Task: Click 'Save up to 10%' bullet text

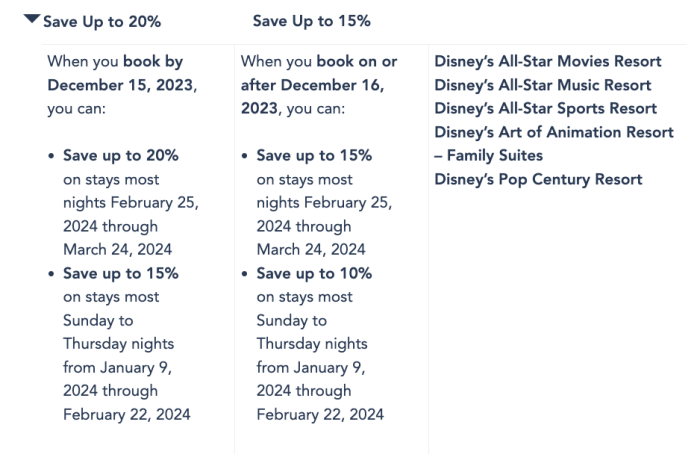Action: click(x=314, y=274)
